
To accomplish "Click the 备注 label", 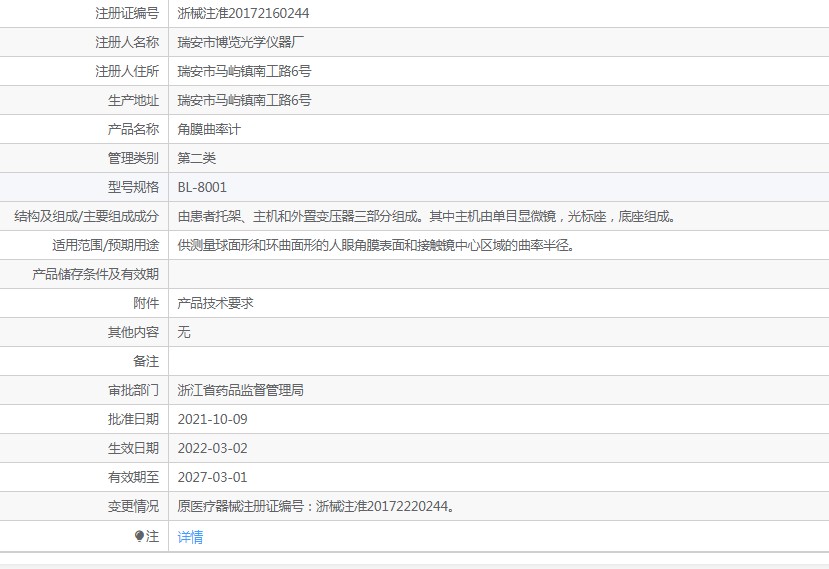I will click(146, 361).
